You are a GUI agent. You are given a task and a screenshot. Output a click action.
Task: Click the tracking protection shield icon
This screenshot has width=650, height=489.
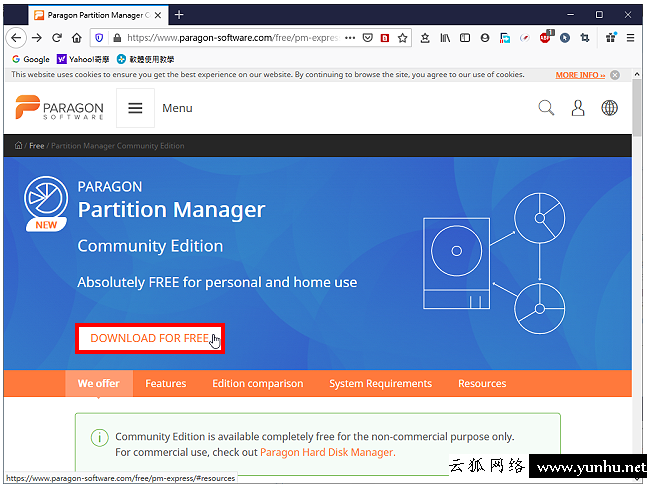[99, 38]
